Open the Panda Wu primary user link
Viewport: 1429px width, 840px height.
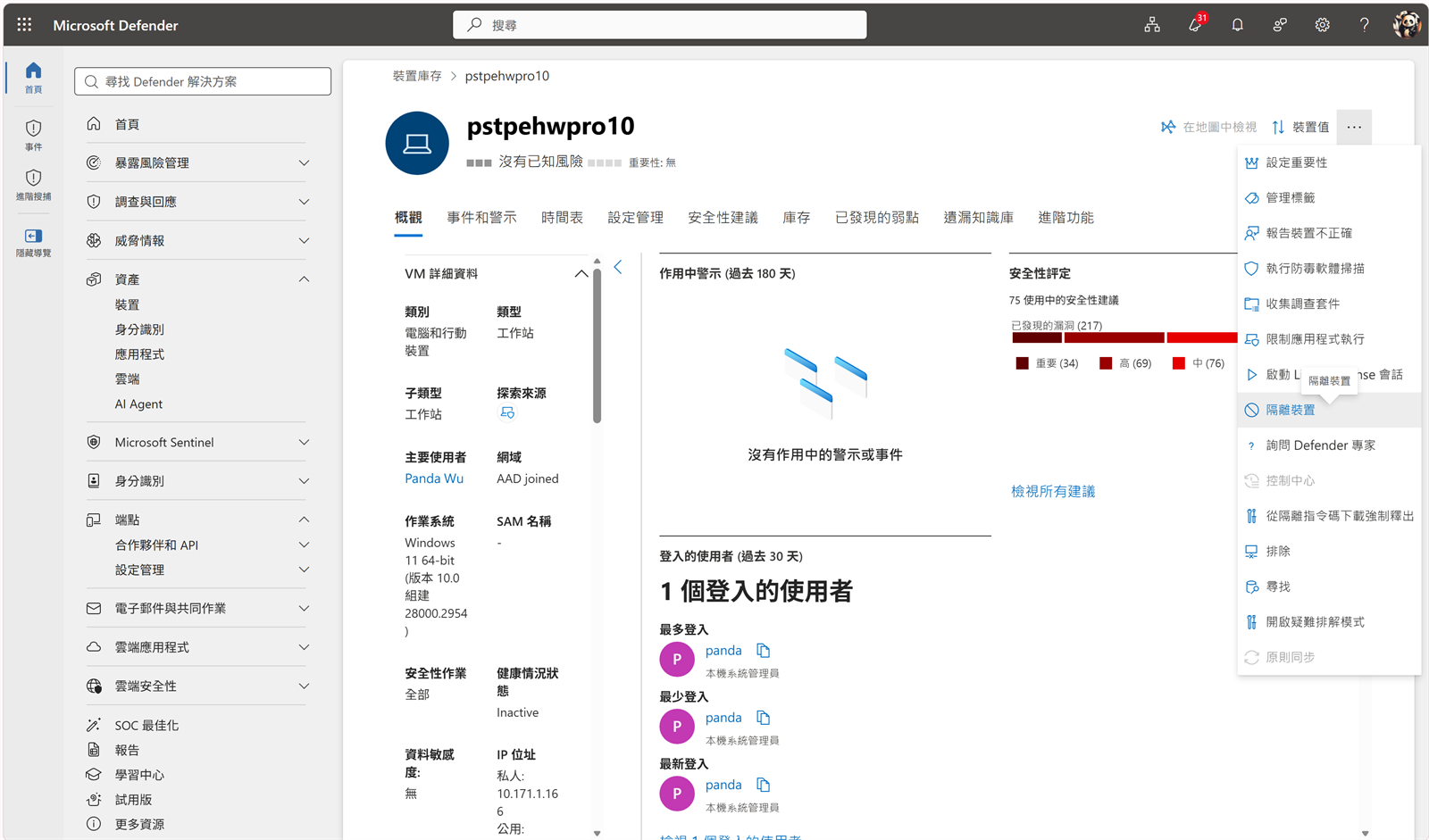[434, 478]
